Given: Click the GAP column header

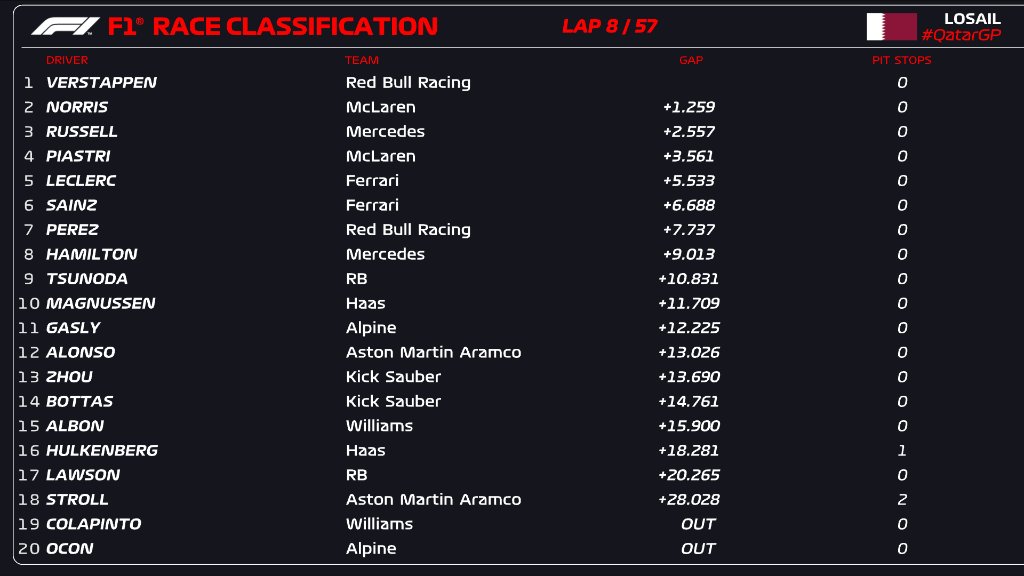Looking at the screenshot, I should point(691,60).
